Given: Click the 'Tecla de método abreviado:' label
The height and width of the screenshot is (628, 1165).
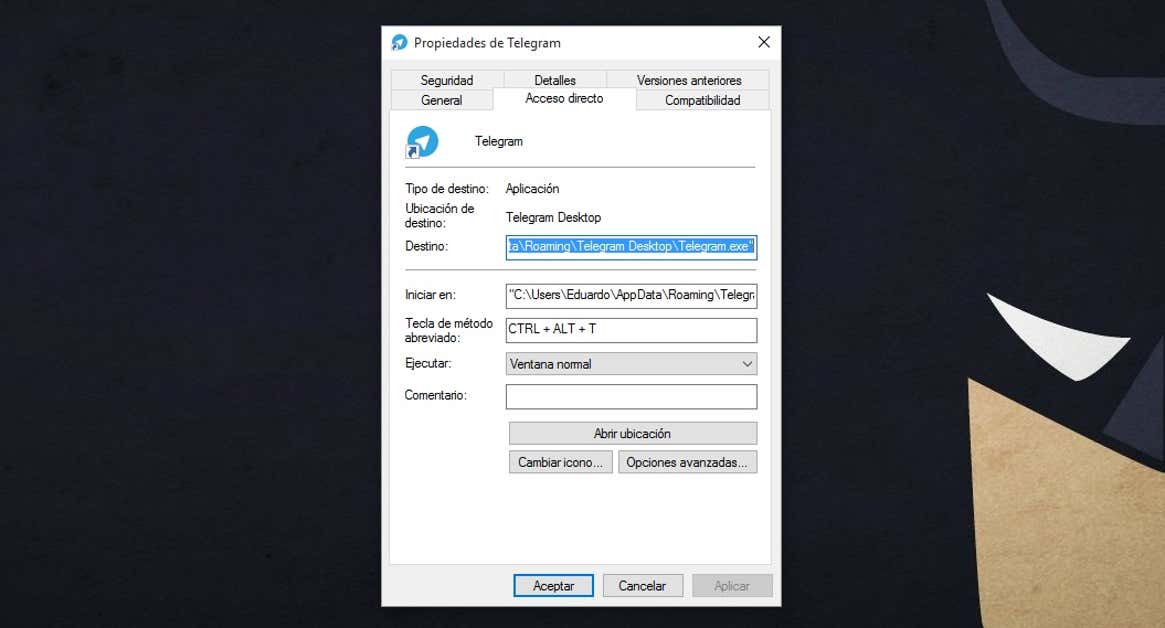Looking at the screenshot, I should [449, 330].
